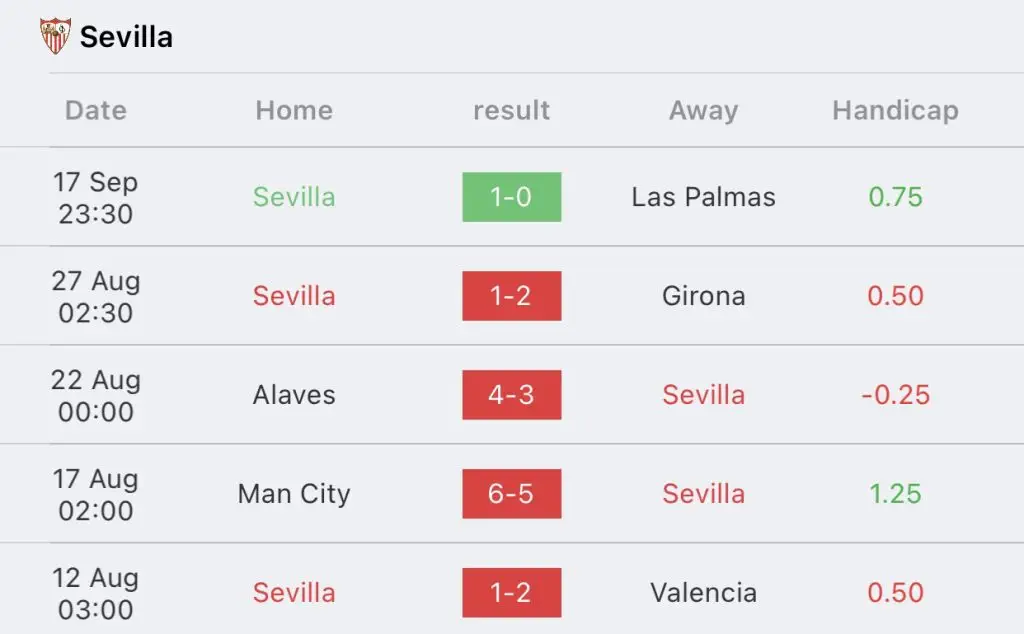Click the Valencia team name
1024x634 pixels.
pos(703,592)
